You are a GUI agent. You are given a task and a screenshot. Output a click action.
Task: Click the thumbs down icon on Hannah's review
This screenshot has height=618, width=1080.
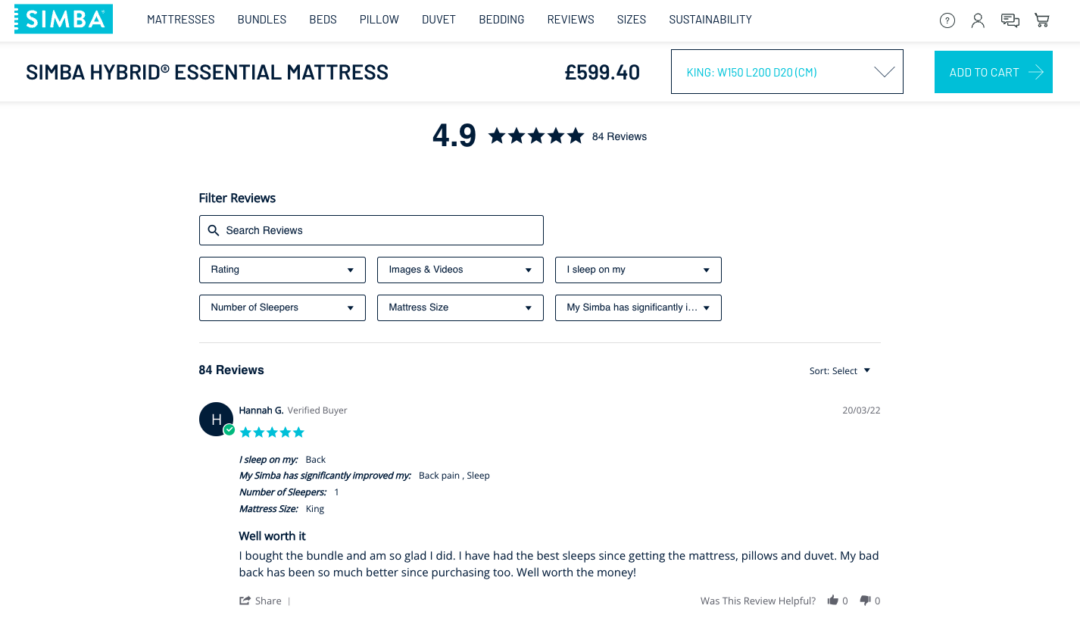[x=865, y=600]
